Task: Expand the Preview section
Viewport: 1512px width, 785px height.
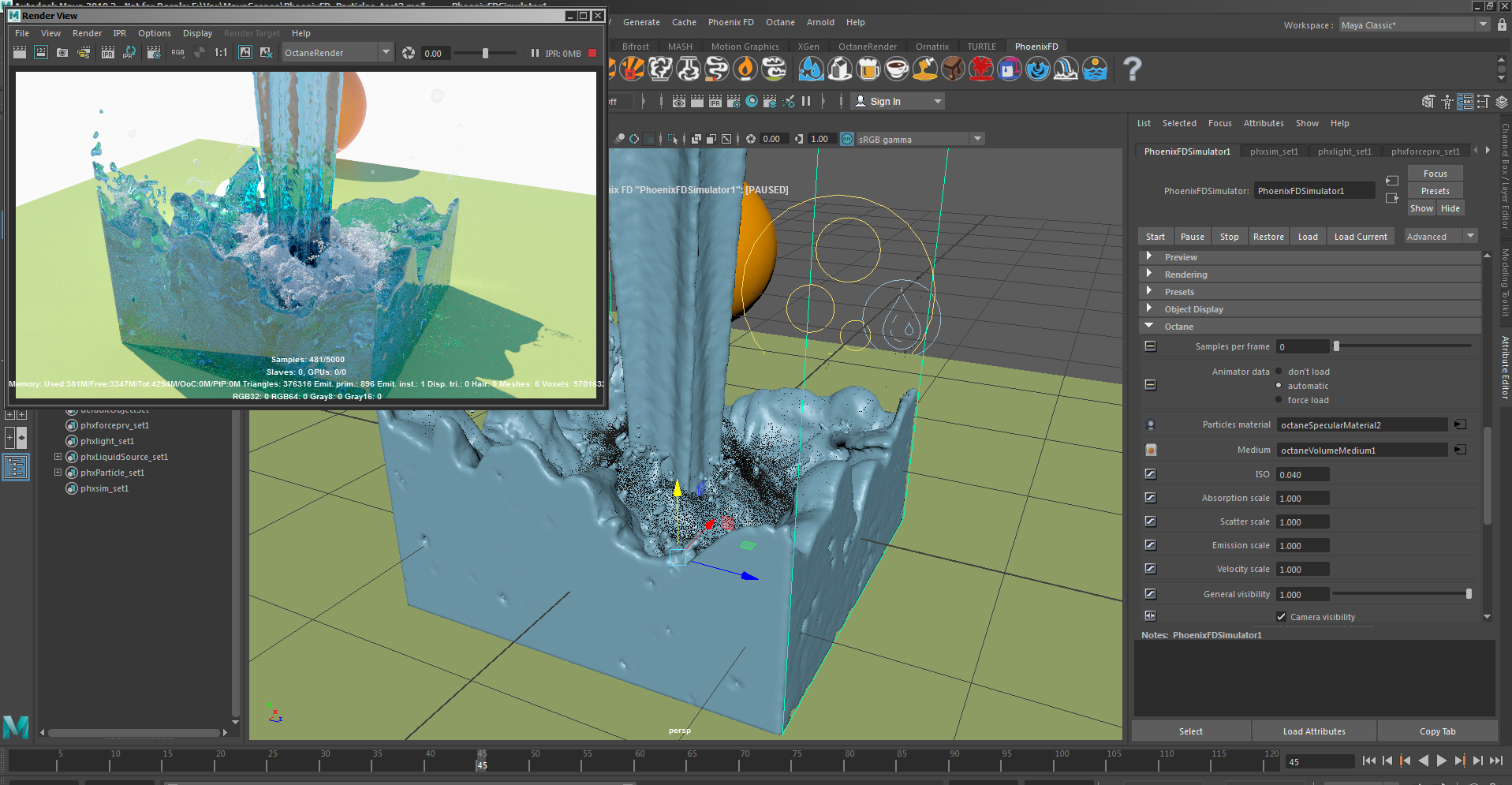Action: click(1149, 256)
